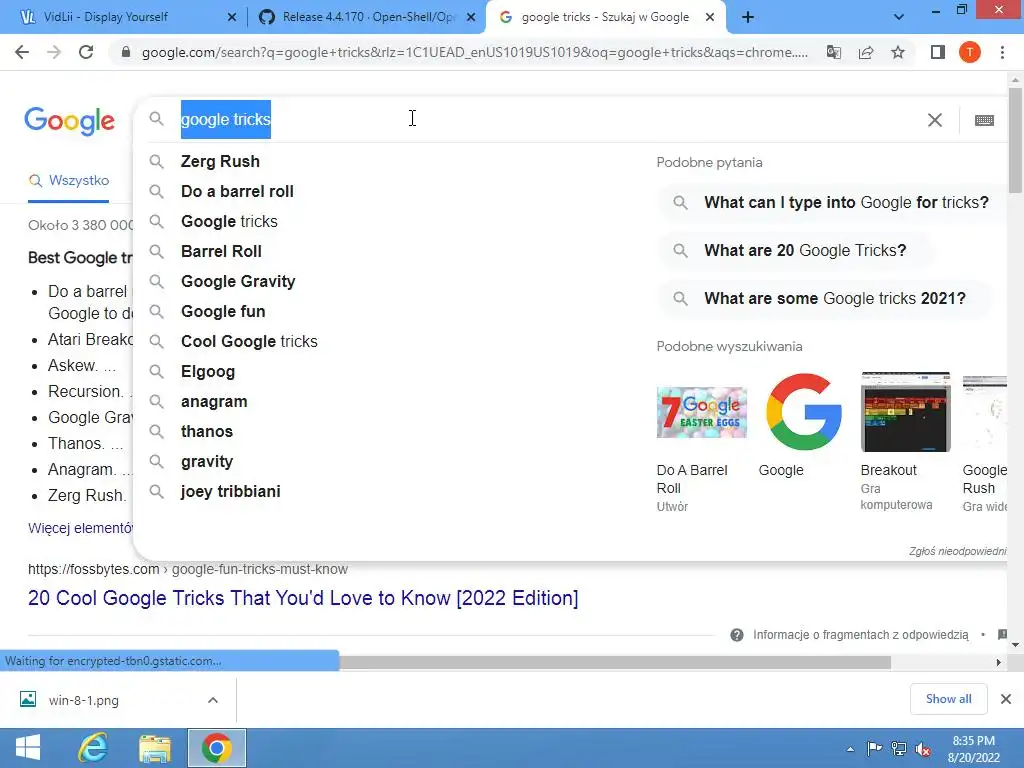Open the muted volume tray icon
Viewport: 1024px width, 768px height.
[x=923, y=749]
